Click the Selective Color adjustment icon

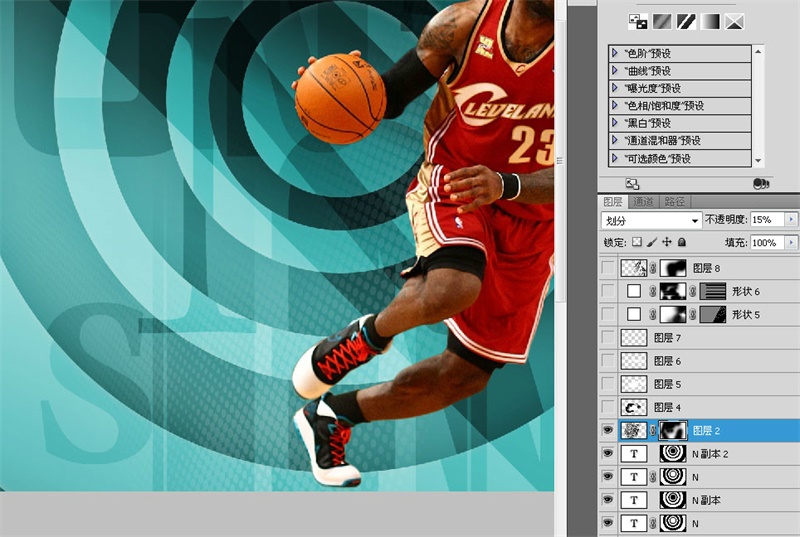click(735, 21)
